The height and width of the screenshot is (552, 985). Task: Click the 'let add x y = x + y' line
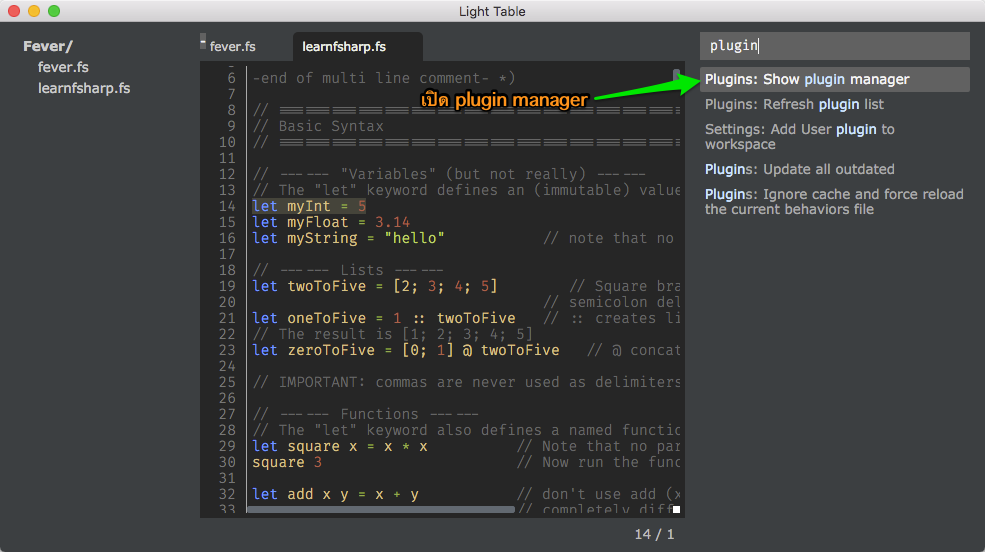point(335,495)
